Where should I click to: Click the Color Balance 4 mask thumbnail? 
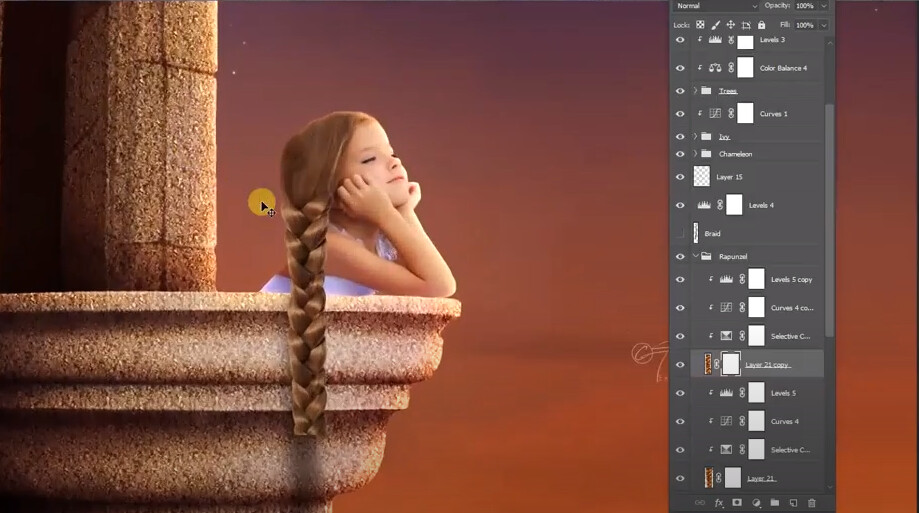745,68
